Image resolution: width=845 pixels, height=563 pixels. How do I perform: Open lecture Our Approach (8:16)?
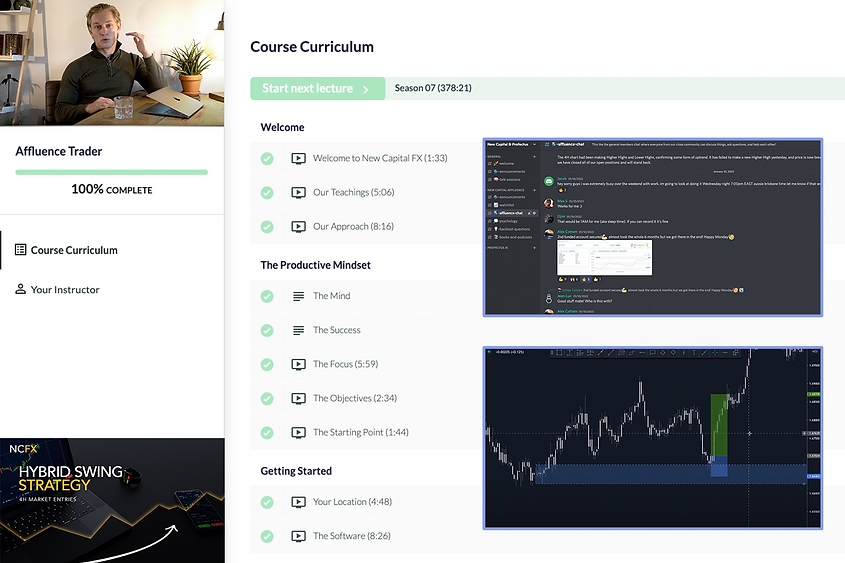point(354,226)
